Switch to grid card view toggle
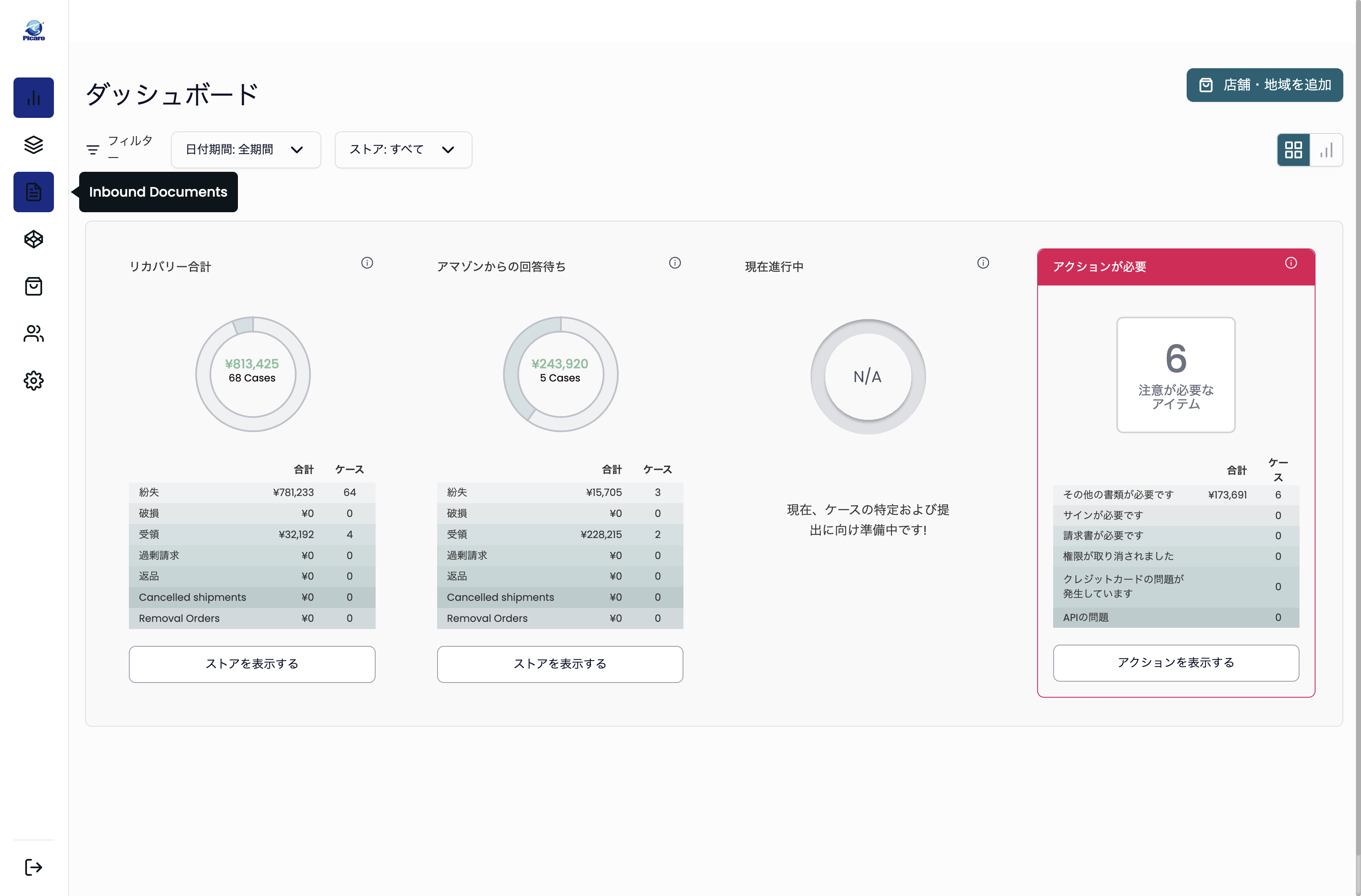Screen dimensions: 1361x896 (x=1294, y=150)
